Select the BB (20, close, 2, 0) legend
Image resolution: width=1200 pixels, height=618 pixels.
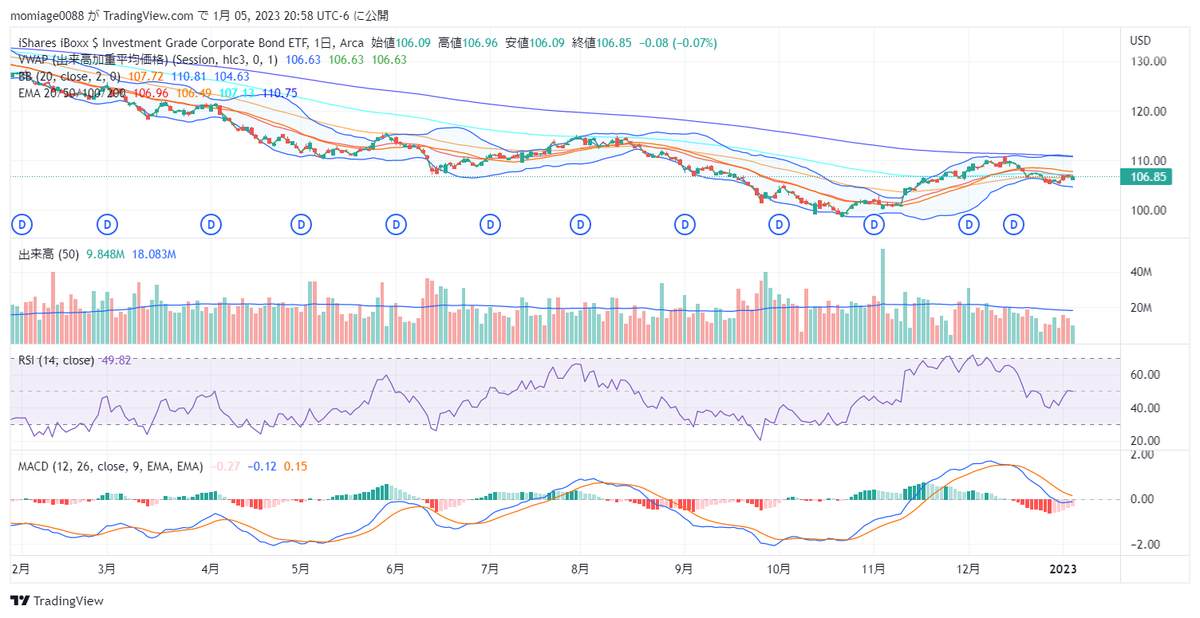70,76
